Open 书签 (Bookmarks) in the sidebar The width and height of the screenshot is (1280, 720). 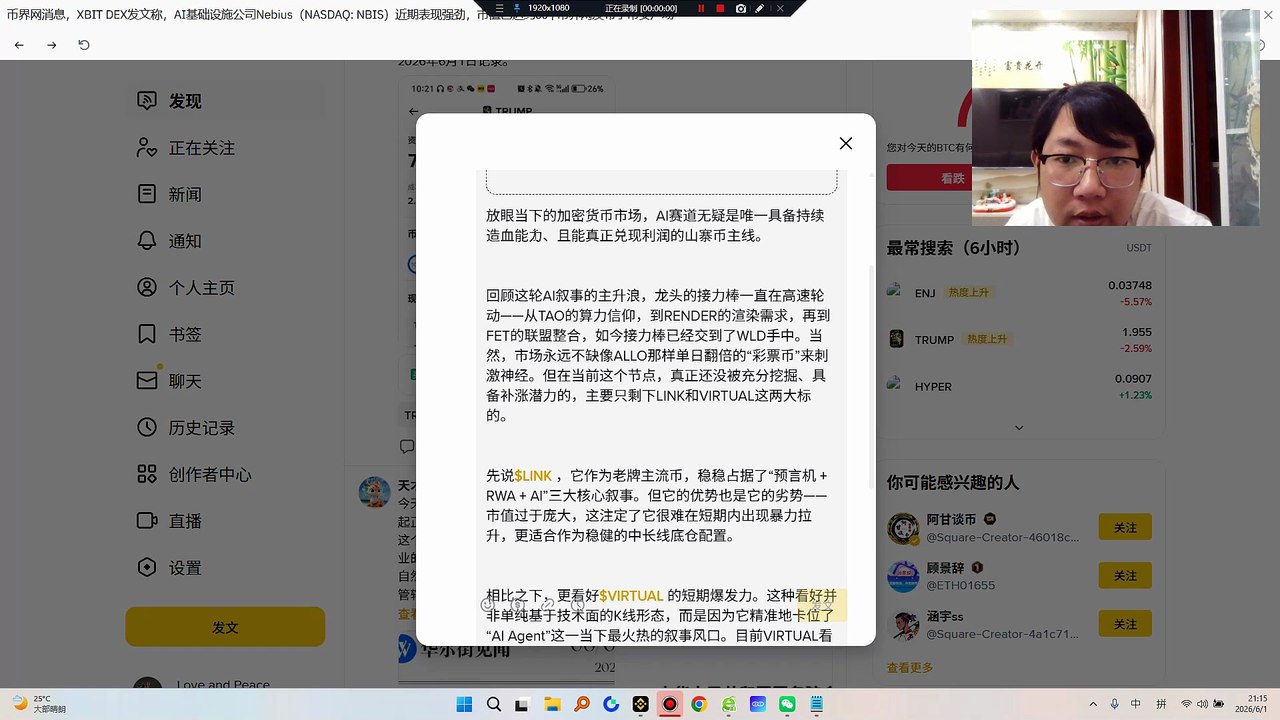(224, 334)
